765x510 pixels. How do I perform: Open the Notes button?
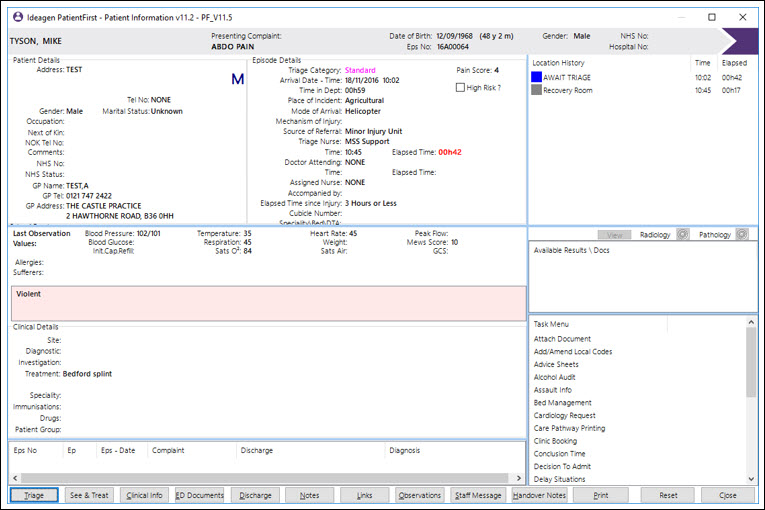point(309,495)
